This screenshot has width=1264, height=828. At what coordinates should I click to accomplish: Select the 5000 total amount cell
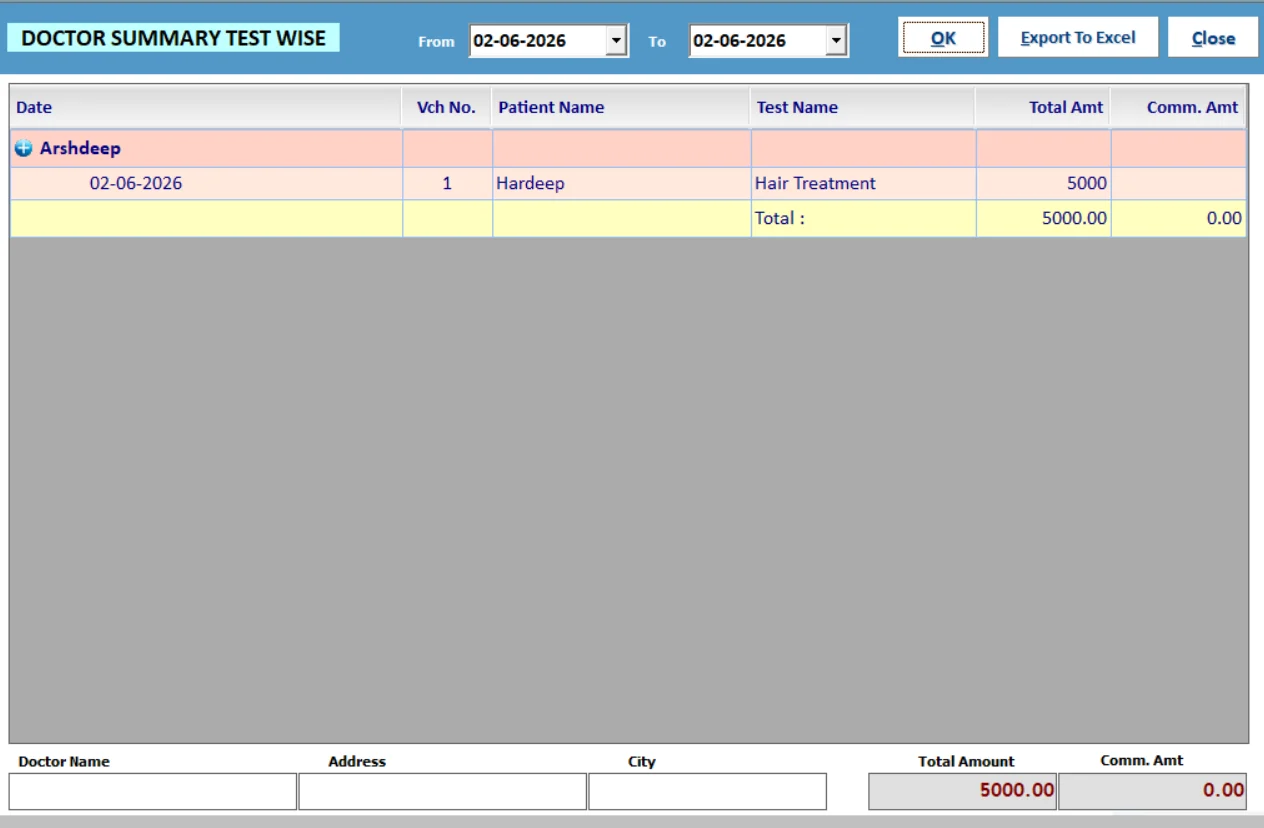[x=1043, y=183]
